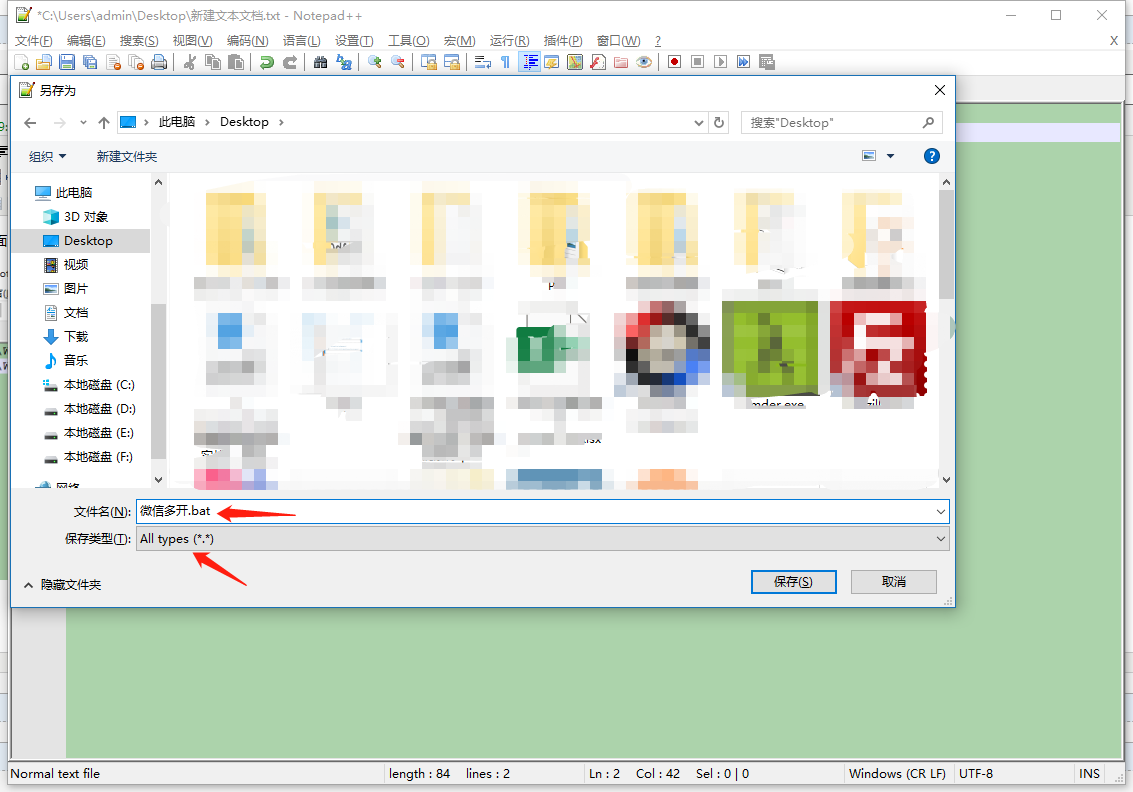Open the view options dropdown arrow

click(890, 156)
